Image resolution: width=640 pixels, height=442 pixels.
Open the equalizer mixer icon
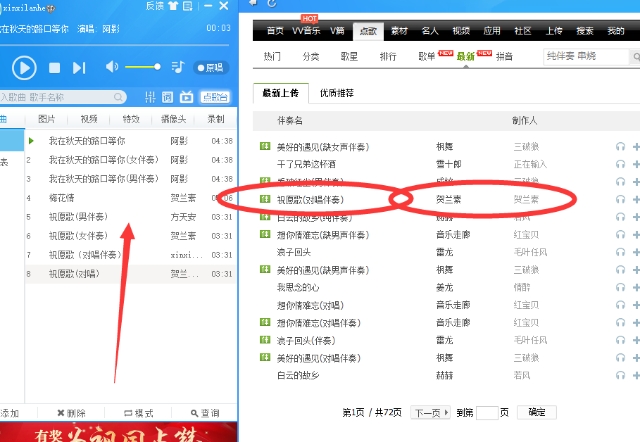pos(151,97)
